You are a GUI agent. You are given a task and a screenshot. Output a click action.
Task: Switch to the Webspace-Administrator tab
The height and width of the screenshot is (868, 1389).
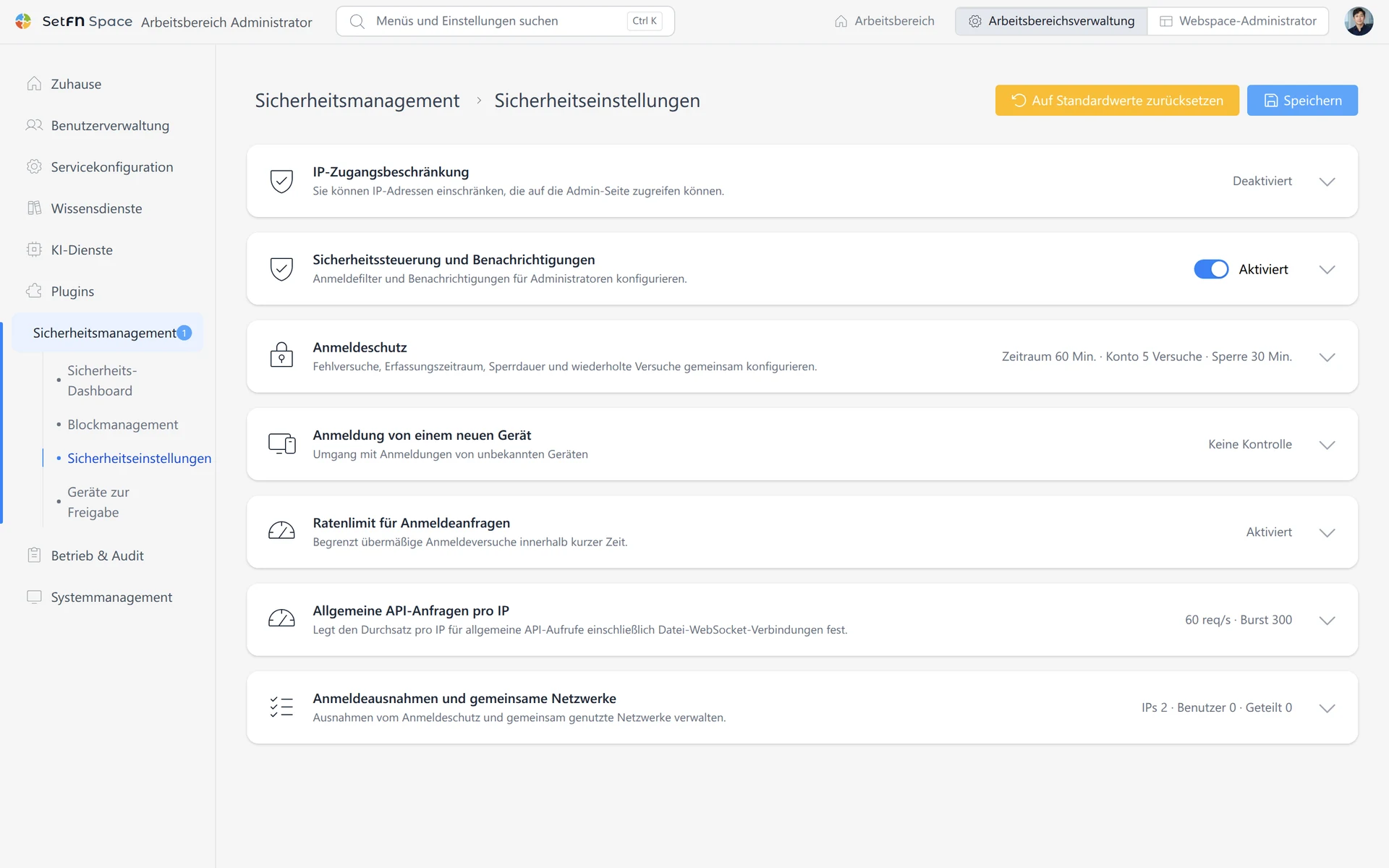[x=1238, y=21]
